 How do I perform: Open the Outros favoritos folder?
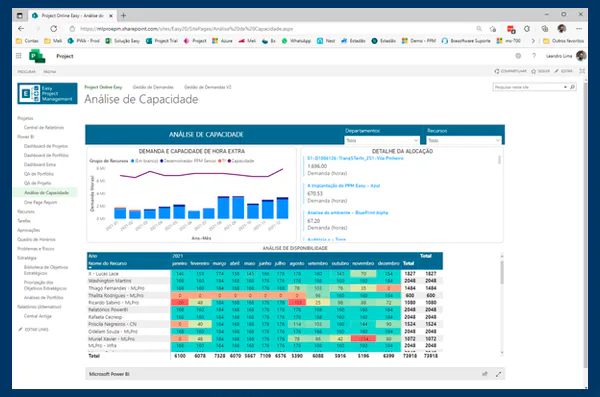(x=564, y=41)
